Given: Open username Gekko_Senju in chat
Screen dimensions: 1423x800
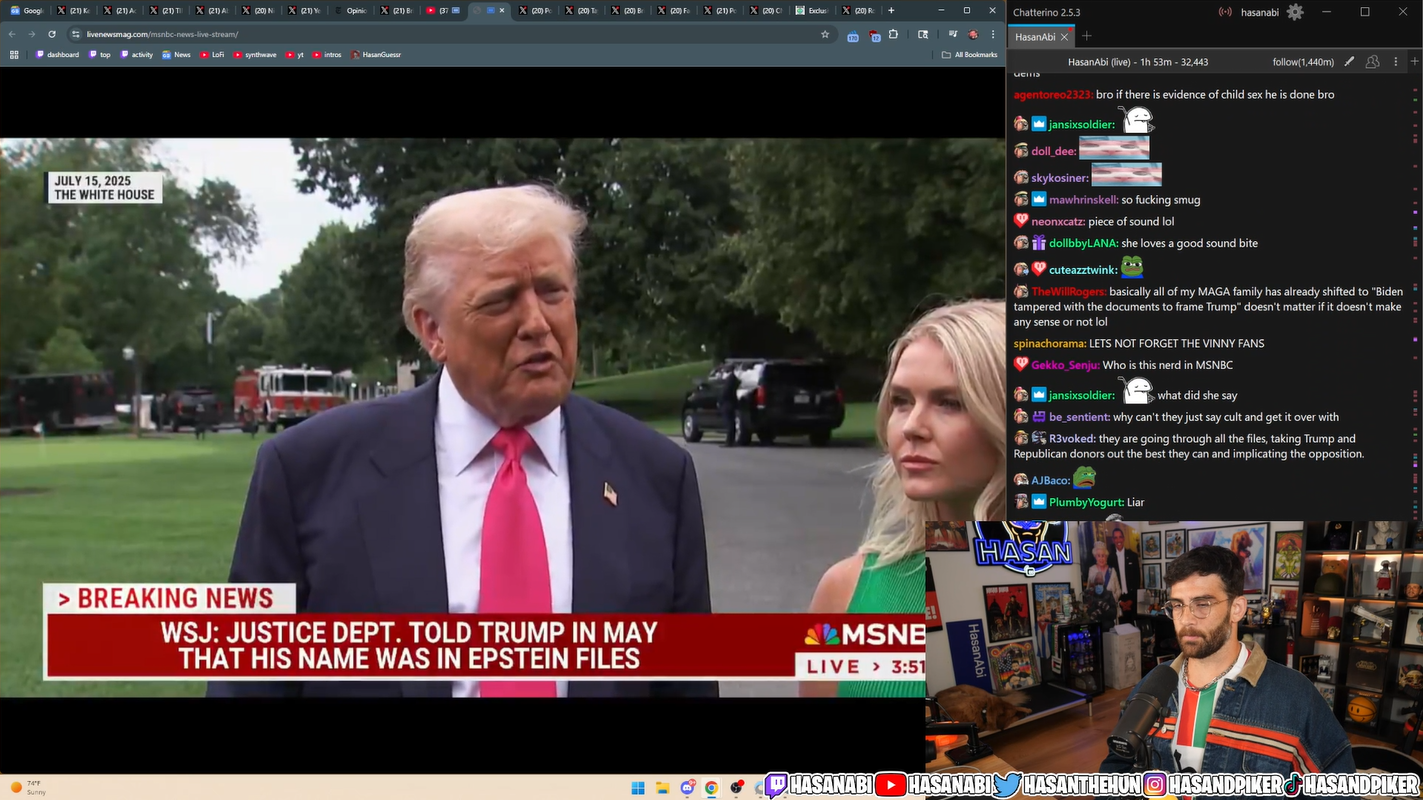Looking at the screenshot, I should point(1065,366).
